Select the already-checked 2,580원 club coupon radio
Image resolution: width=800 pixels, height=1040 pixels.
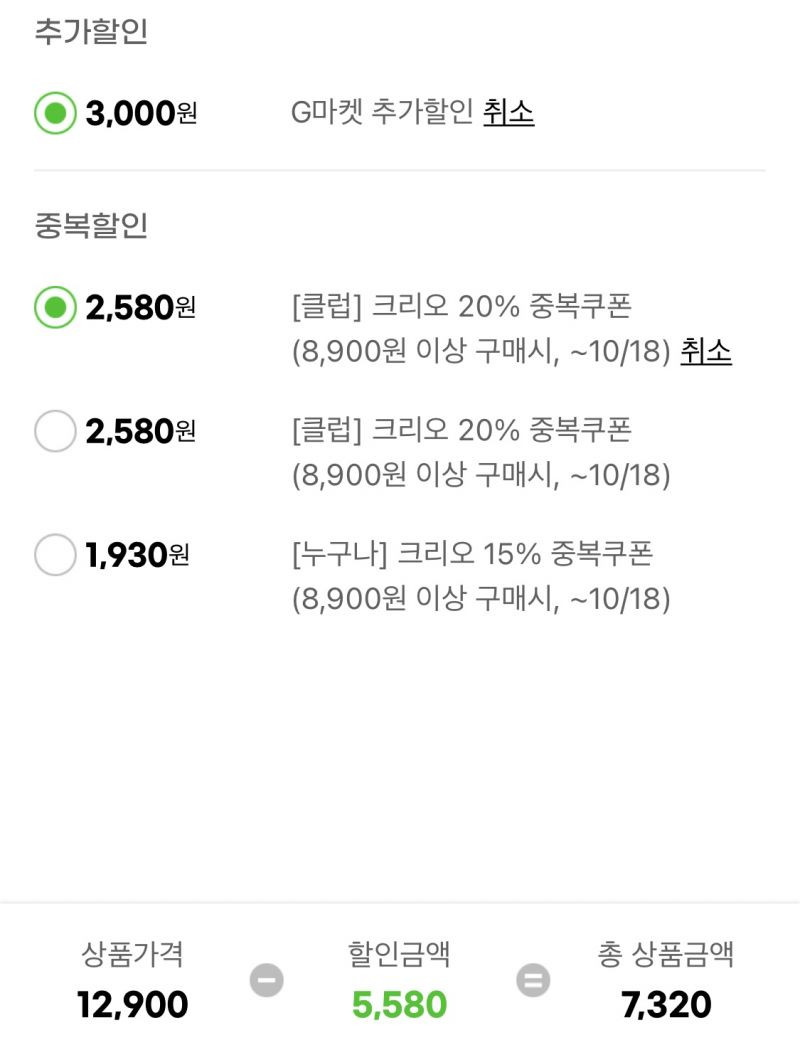tap(55, 307)
